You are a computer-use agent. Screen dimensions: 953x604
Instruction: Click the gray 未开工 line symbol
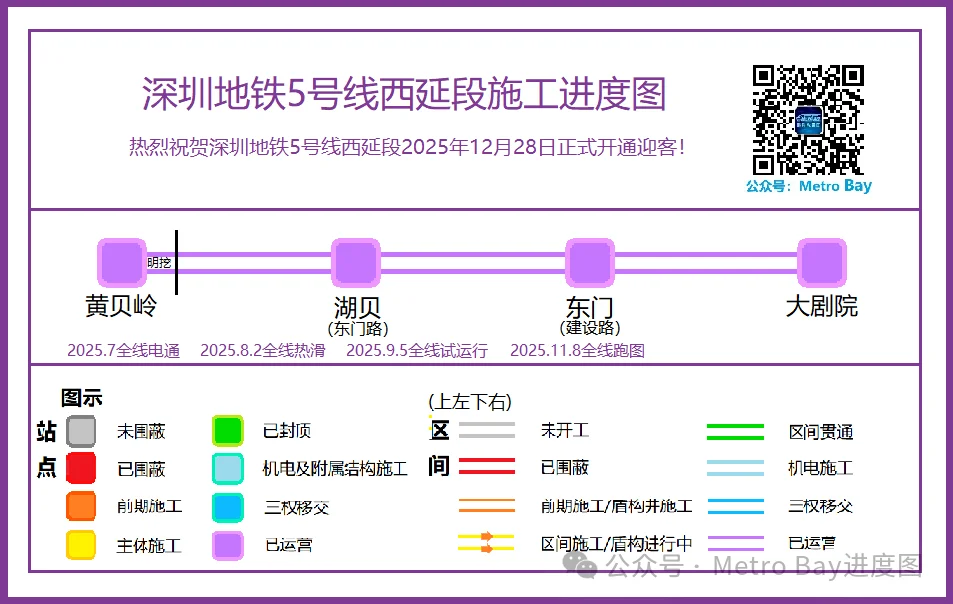tap(486, 431)
